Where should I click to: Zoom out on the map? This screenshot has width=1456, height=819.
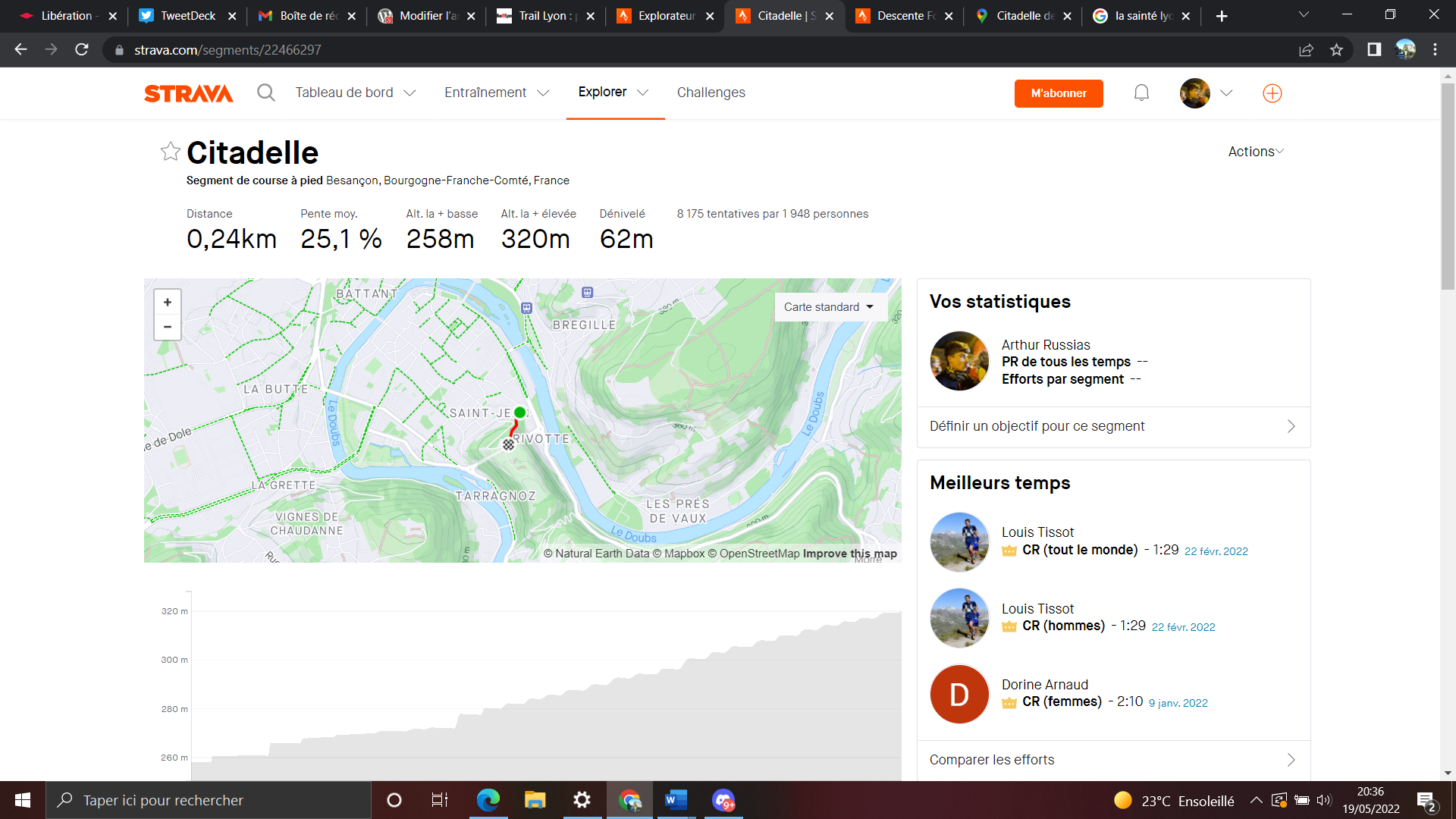pyautogui.click(x=168, y=327)
